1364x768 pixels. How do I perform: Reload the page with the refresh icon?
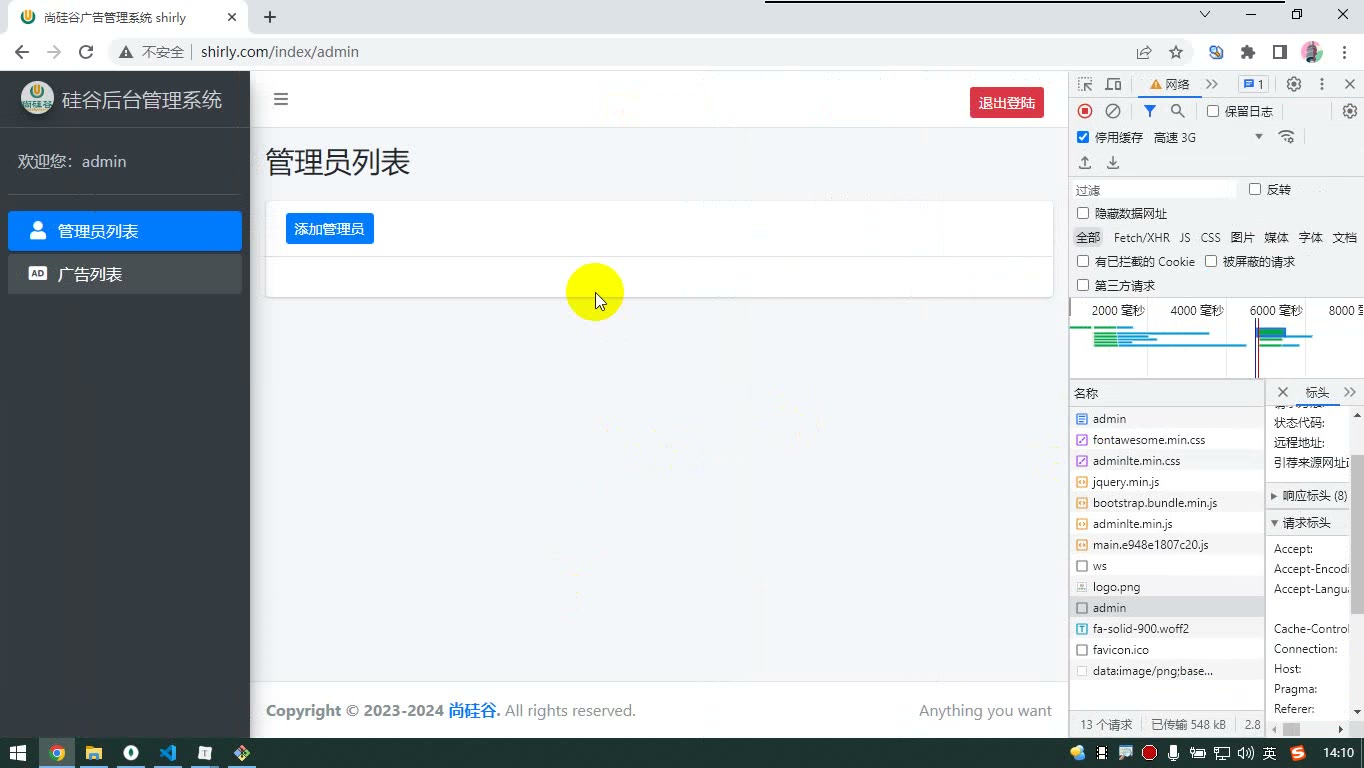click(x=86, y=52)
